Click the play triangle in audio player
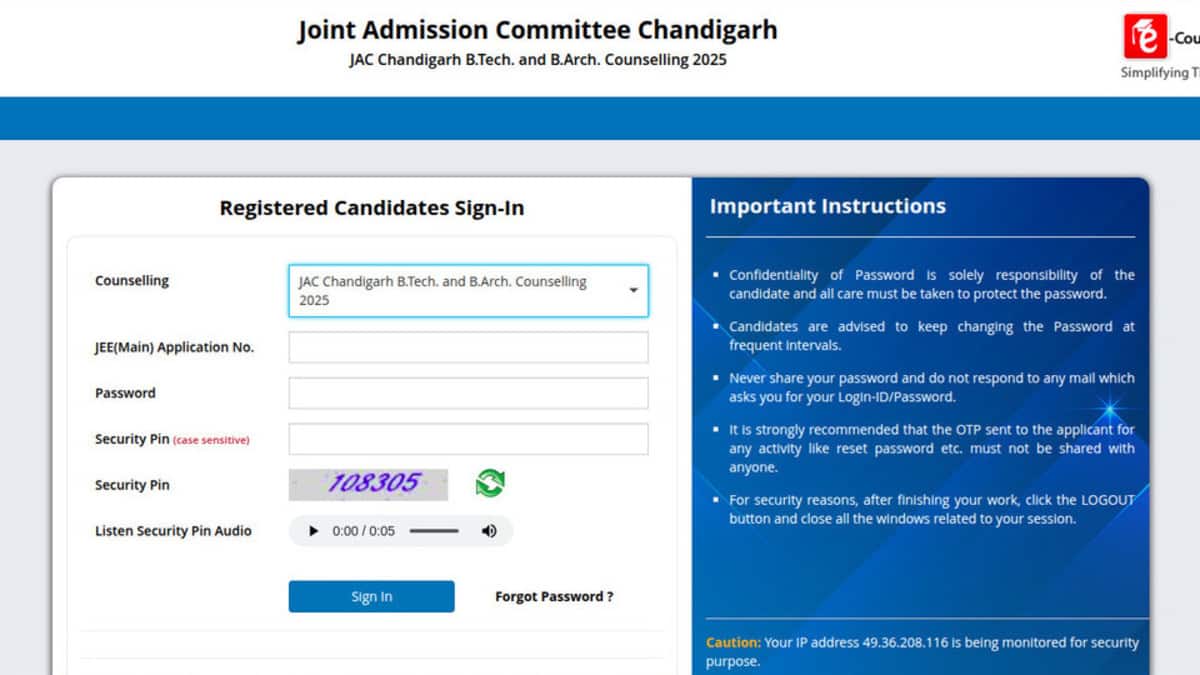This screenshot has width=1200, height=675. 313,531
